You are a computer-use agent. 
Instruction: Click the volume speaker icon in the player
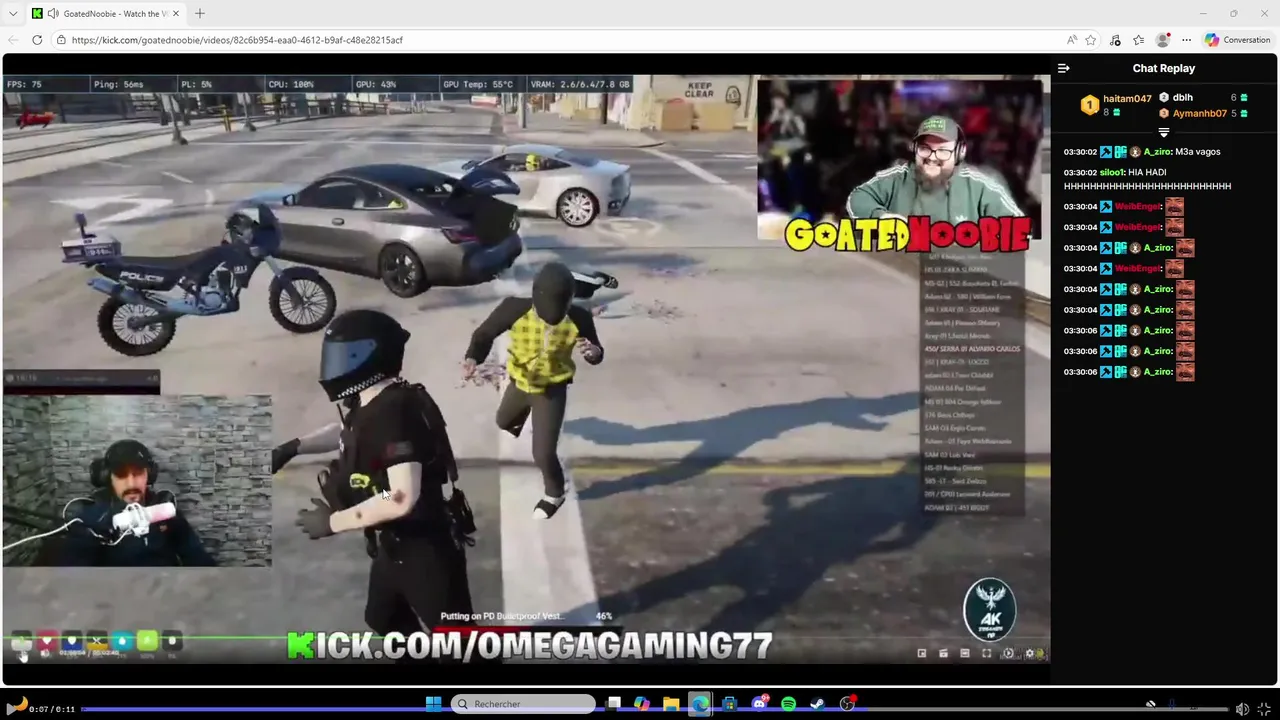tap(1241, 709)
